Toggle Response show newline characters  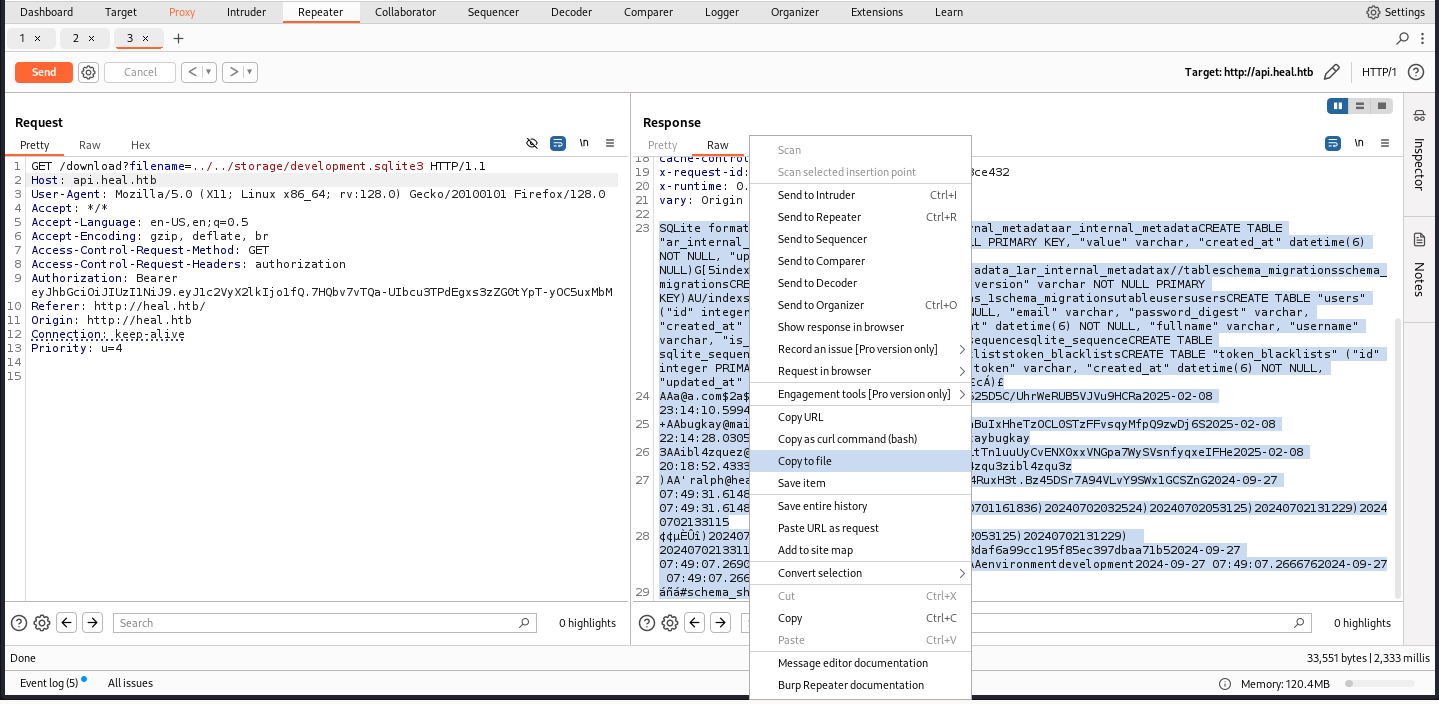tap(1359, 144)
